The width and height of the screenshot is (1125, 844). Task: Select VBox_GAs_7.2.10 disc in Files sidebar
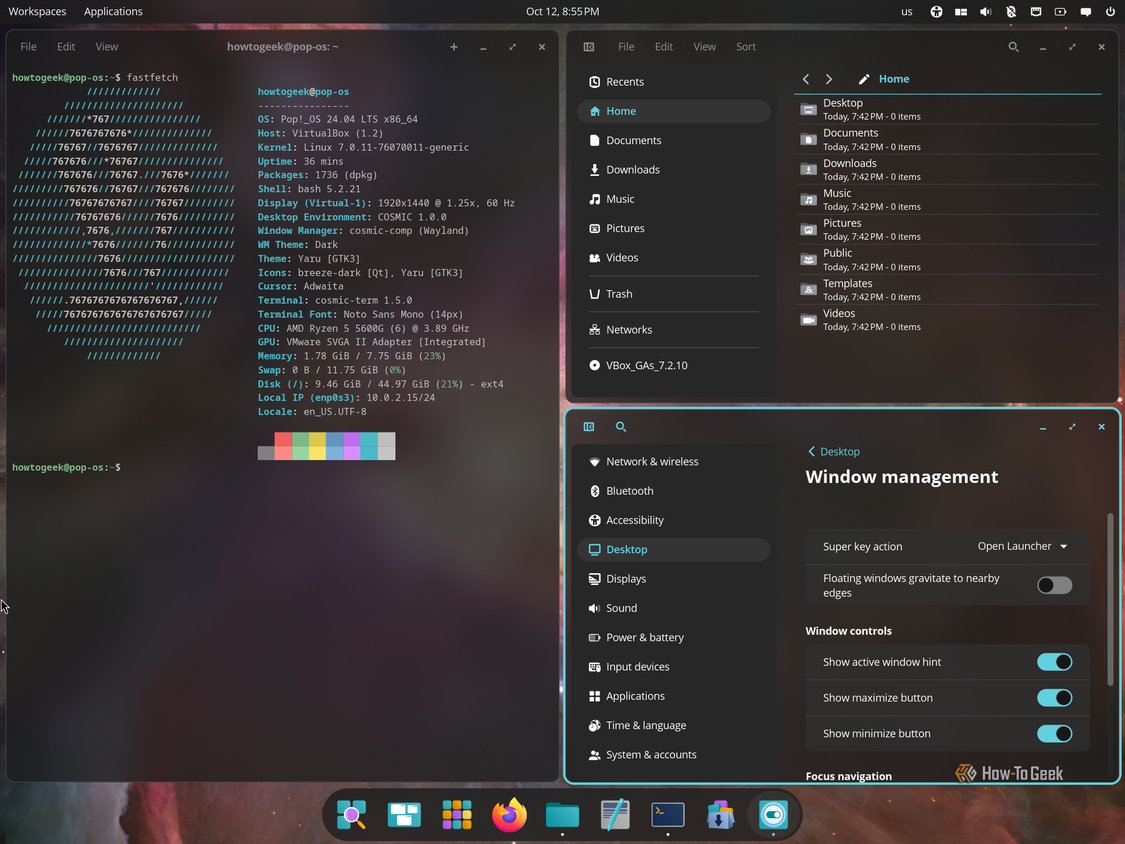click(x=674, y=365)
